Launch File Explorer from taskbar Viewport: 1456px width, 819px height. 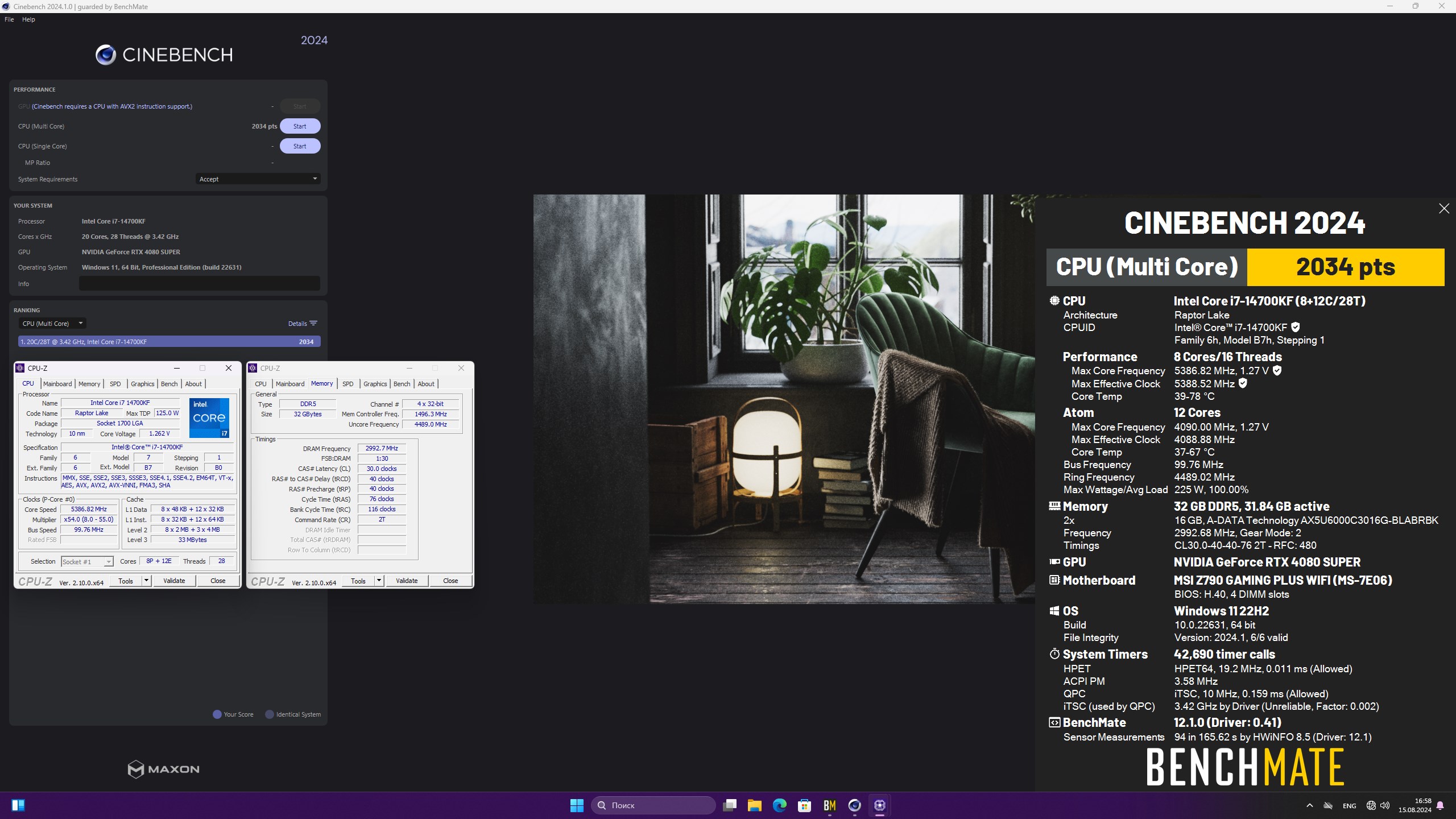tap(754, 805)
